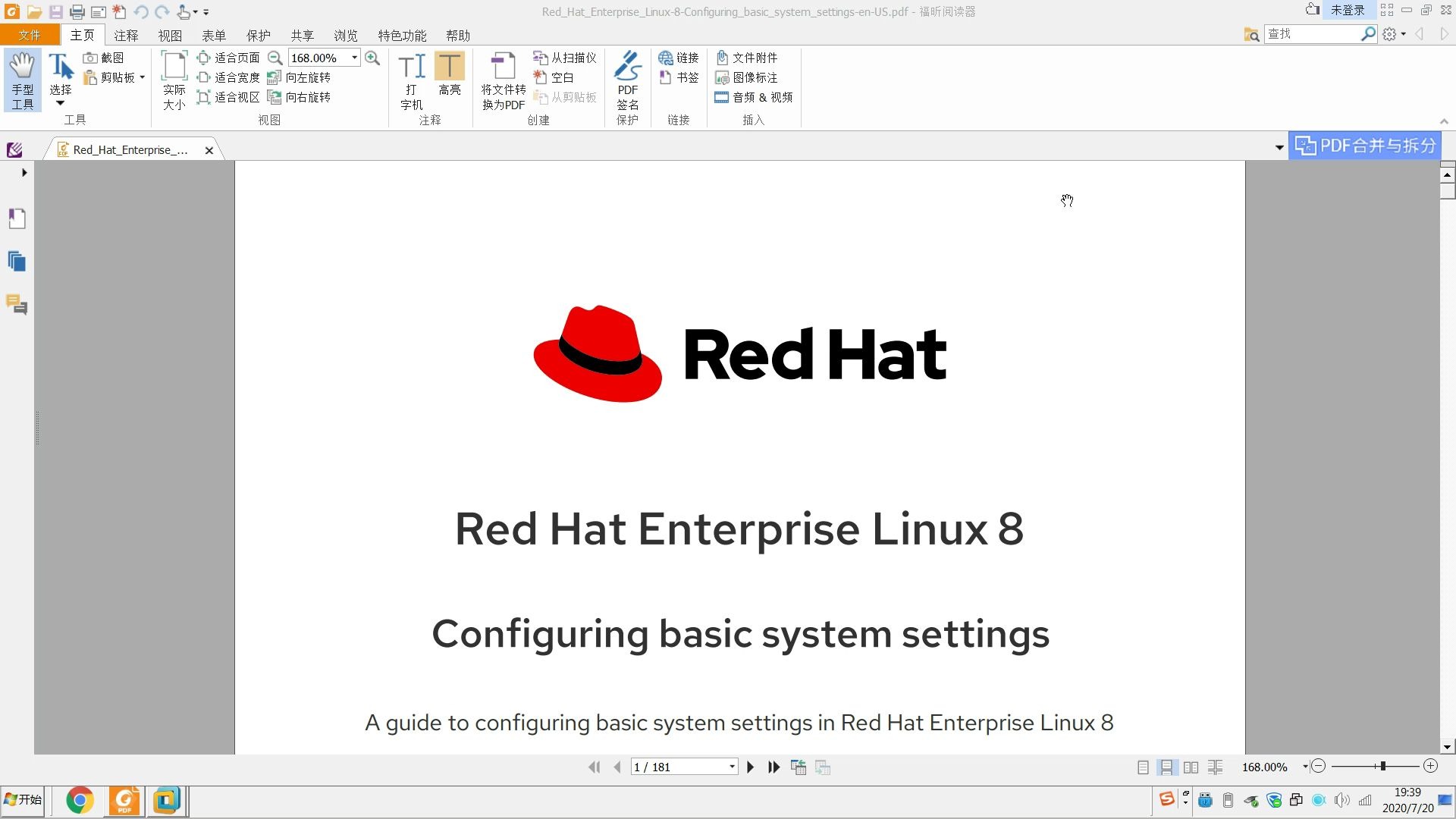The height and width of the screenshot is (819, 1456).
Task: Choose 适合页面 fit page
Action: (x=228, y=58)
